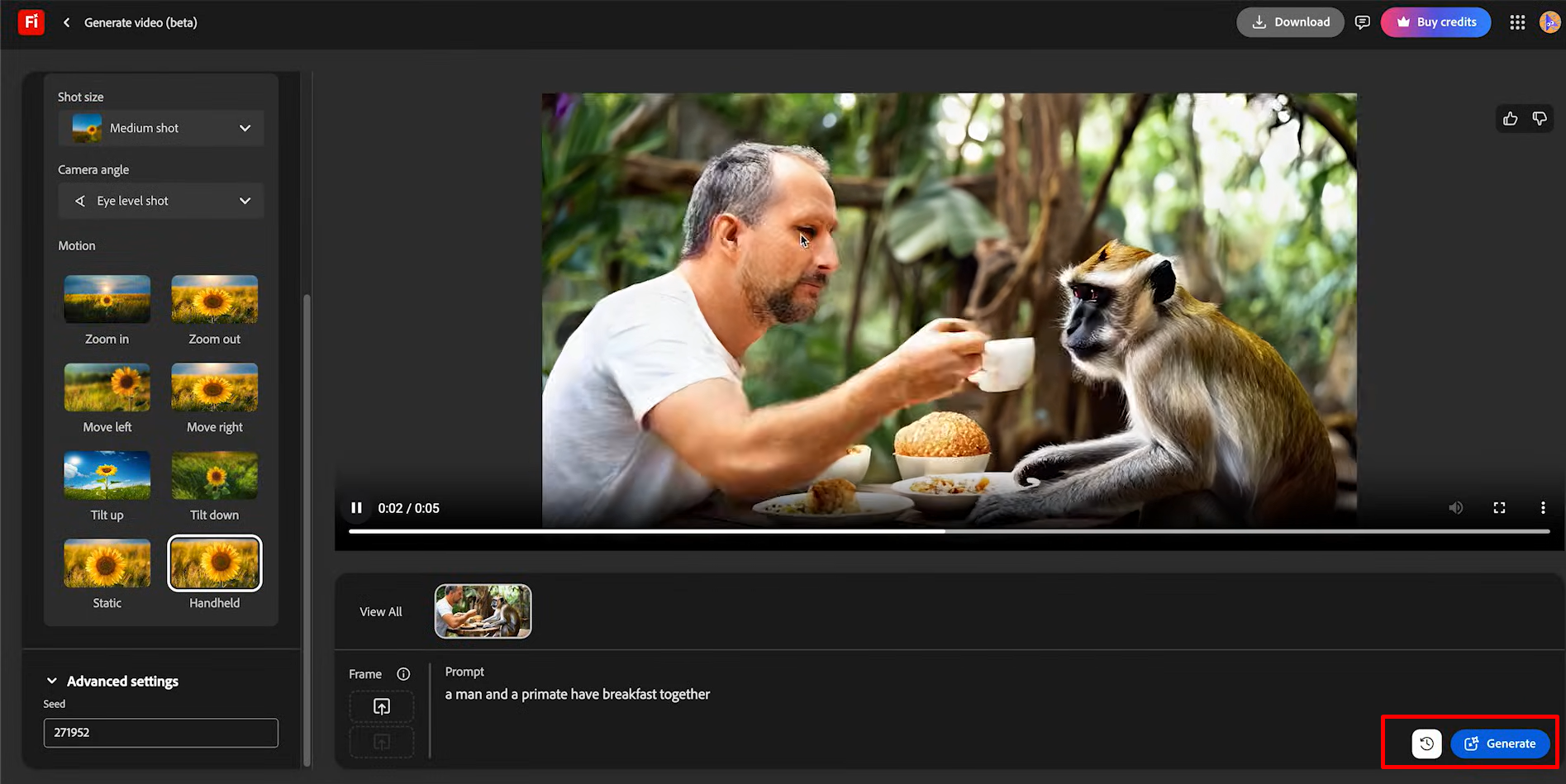Viewport: 1566px width, 784px height.
Task: Click the Generate button
Action: 1500,743
